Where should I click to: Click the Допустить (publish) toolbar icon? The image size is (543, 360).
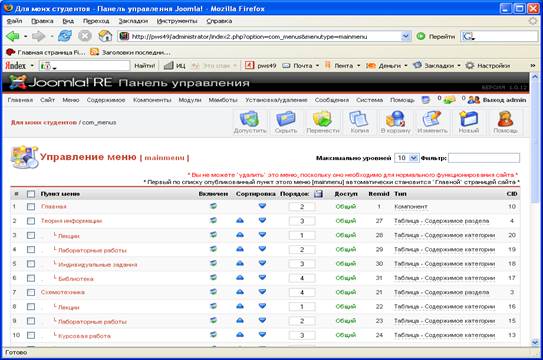tap(250, 122)
